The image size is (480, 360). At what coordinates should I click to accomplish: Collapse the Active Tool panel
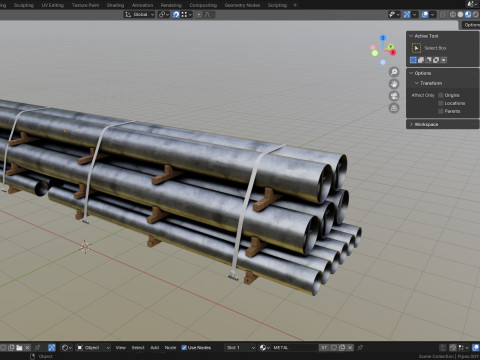tap(411, 36)
